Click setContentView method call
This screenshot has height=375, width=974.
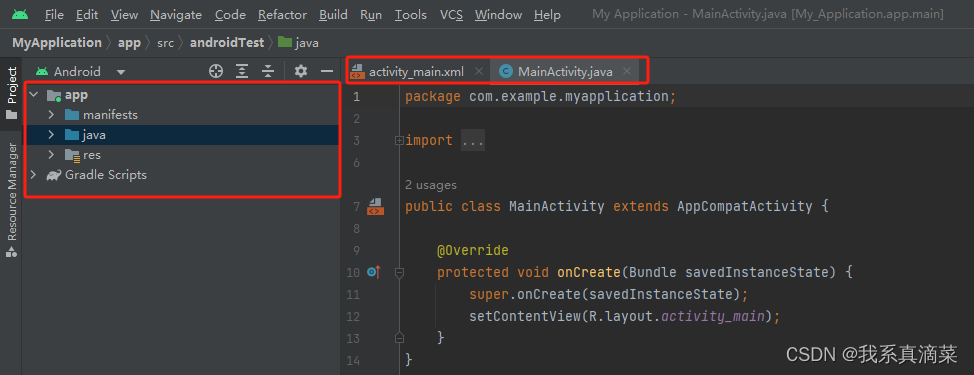(525, 317)
